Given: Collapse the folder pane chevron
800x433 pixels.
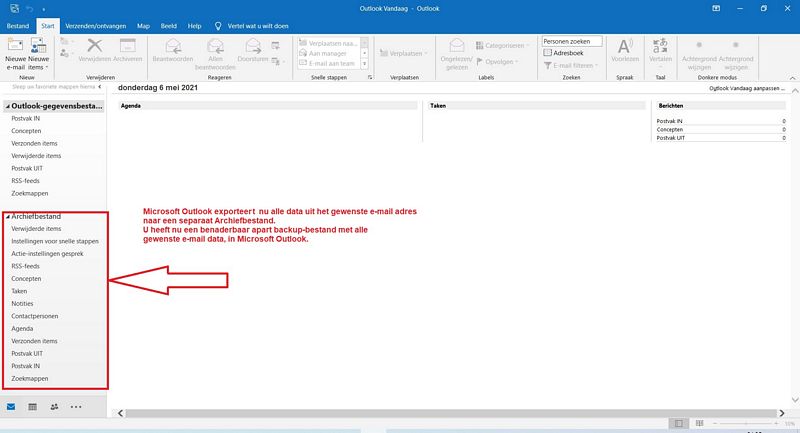Looking at the screenshot, I should [x=100, y=87].
